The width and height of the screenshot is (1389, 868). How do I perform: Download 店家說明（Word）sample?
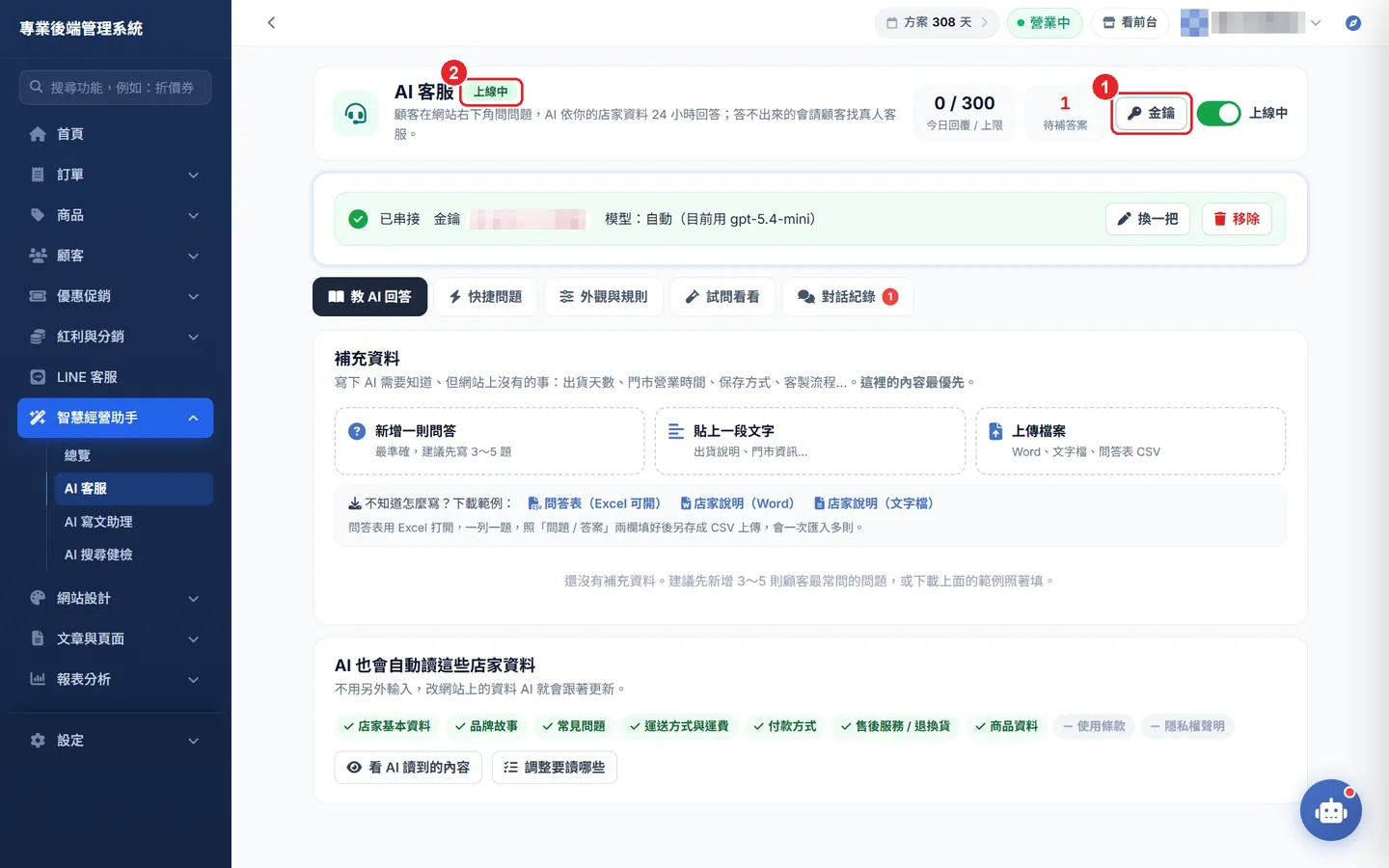pyautogui.click(x=737, y=503)
